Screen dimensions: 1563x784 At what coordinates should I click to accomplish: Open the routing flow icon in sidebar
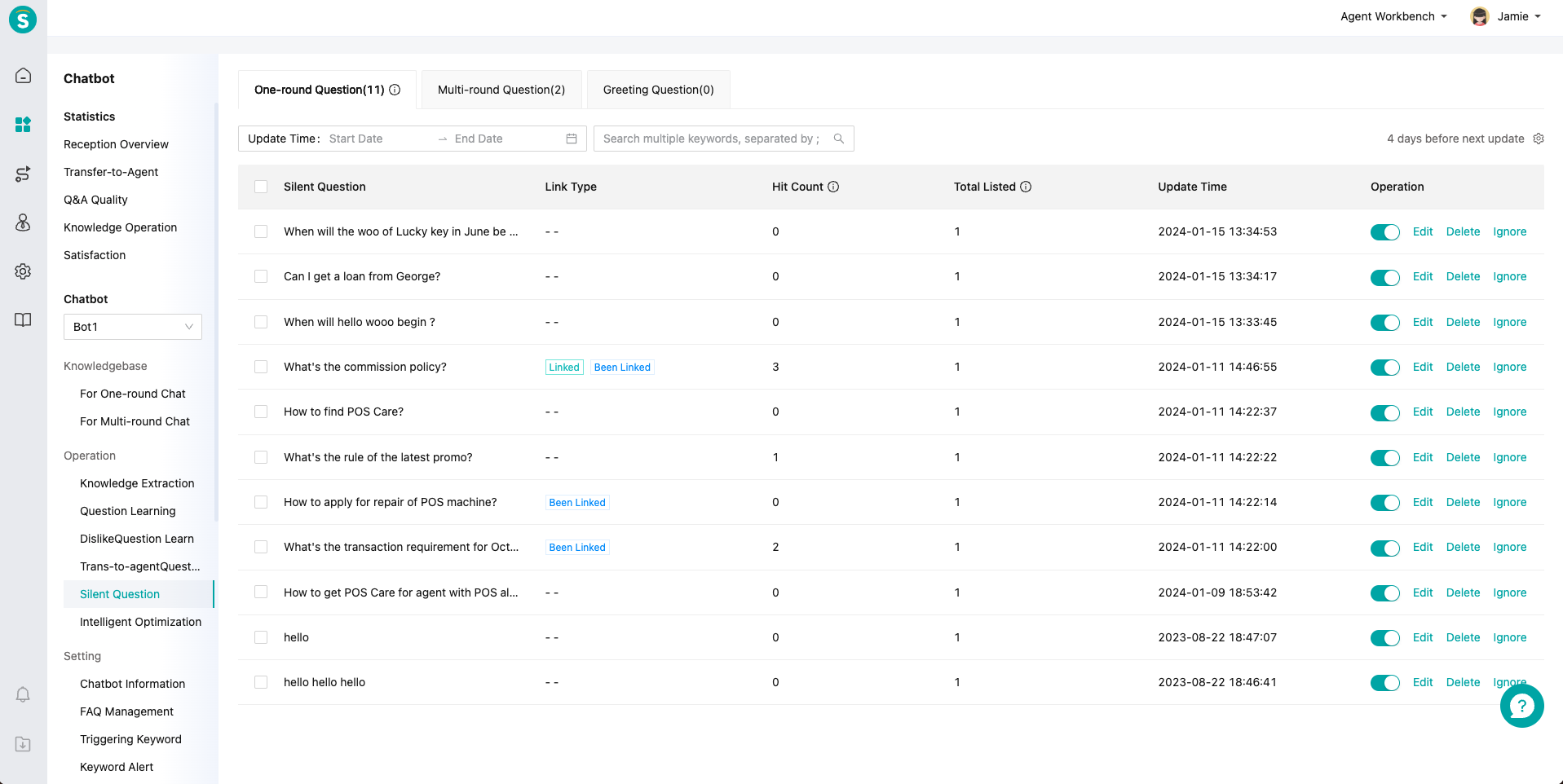coord(23,174)
